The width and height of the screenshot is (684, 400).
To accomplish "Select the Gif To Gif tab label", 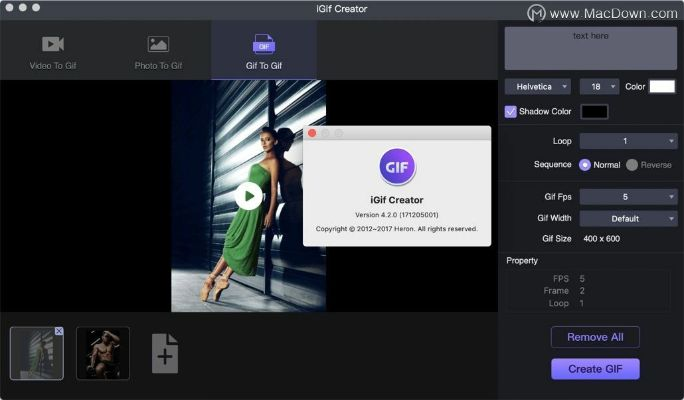I will tap(264, 65).
